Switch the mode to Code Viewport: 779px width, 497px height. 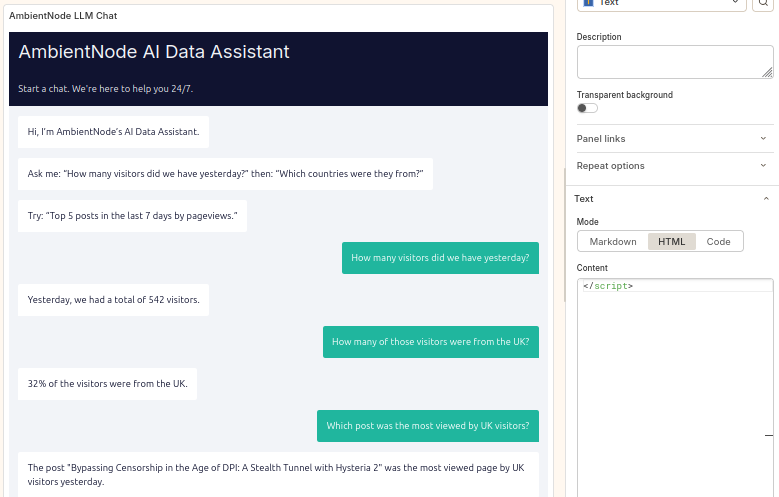[718, 241]
